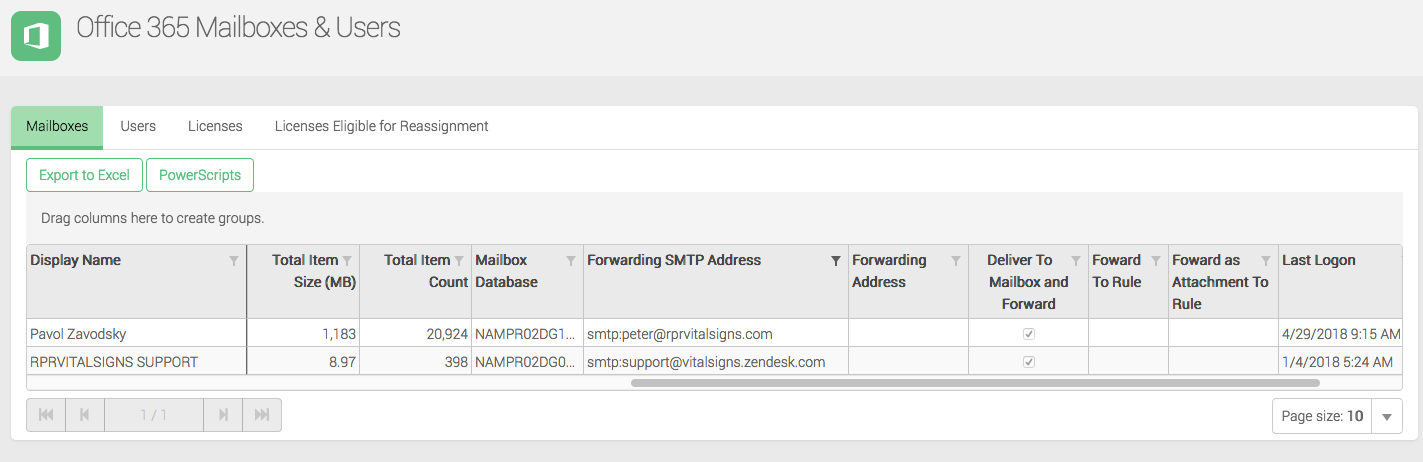Open filter for Total Item Size column
This screenshot has height=462, width=1423.
tap(347, 261)
